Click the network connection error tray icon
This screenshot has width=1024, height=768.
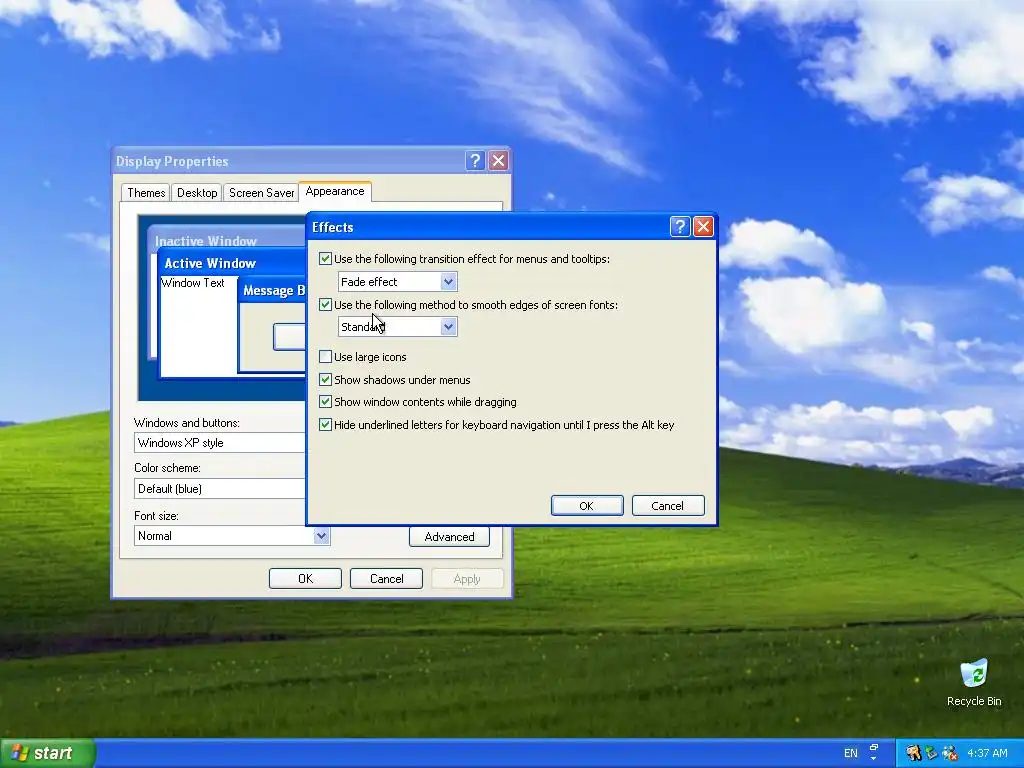pos(950,753)
